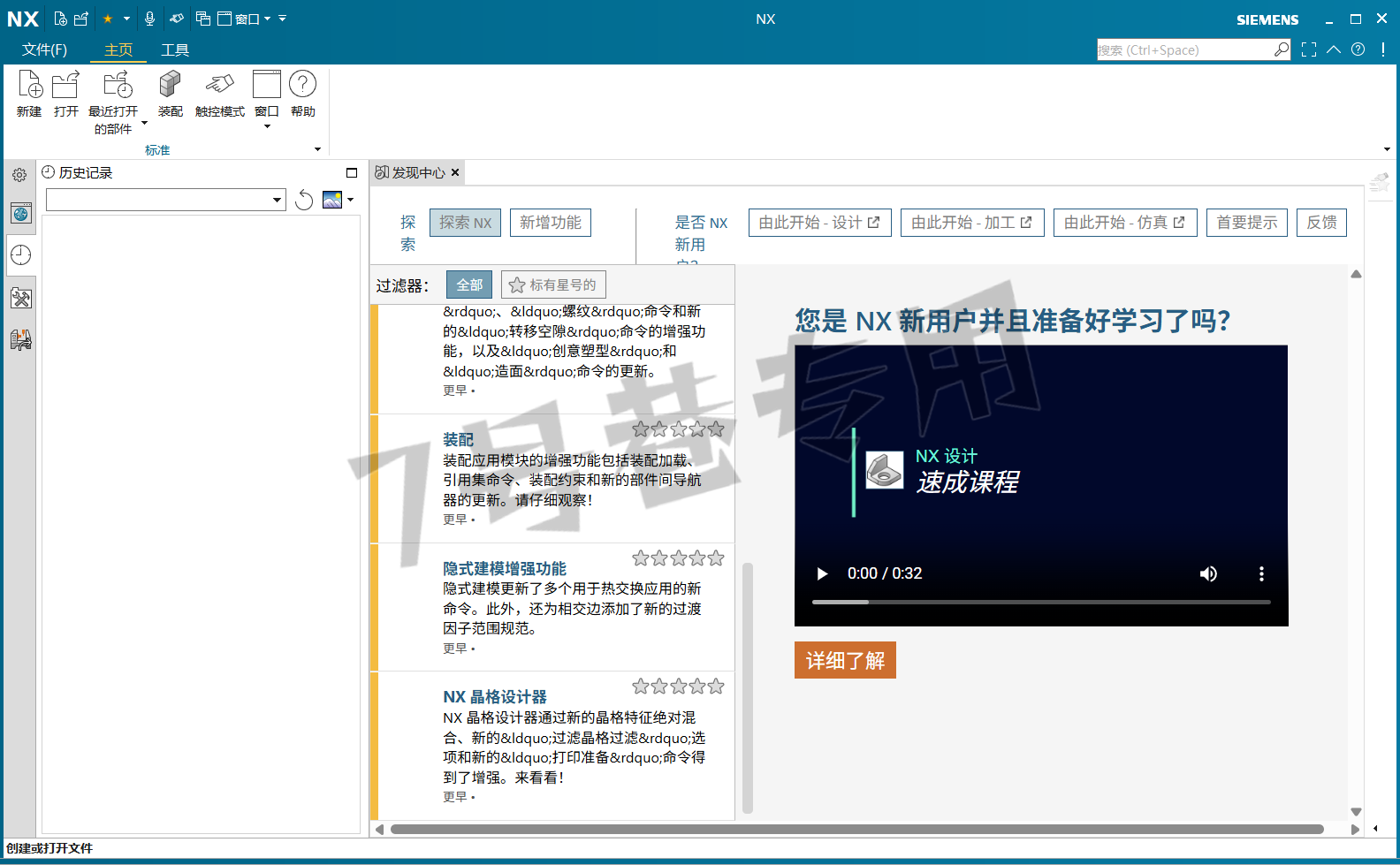The height and width of the screenshot is (865, 1400).
Task: Toggle the 标有星号的 starred filter
Action: tap(553, 285)
